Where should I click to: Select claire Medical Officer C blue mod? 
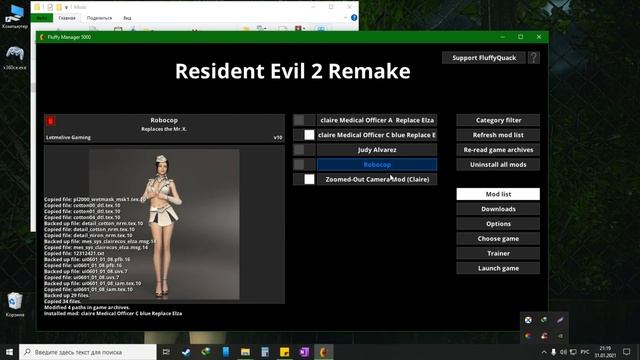[x=377, y=135]
